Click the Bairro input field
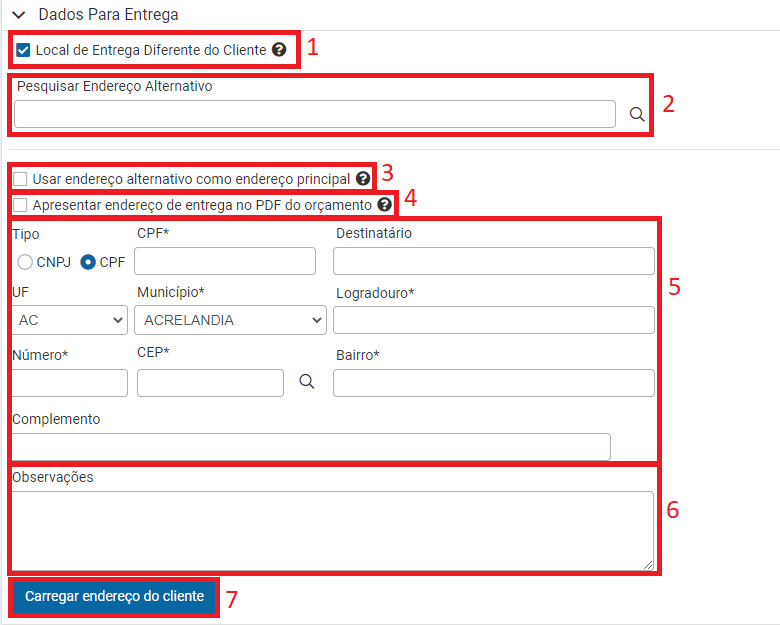 click(493, 383)
